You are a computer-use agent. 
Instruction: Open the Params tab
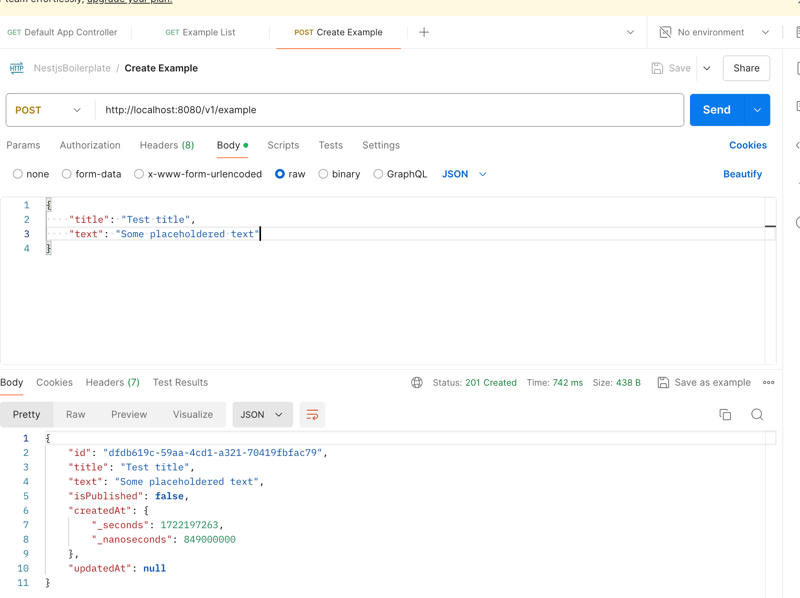click(x=23, y=145)
